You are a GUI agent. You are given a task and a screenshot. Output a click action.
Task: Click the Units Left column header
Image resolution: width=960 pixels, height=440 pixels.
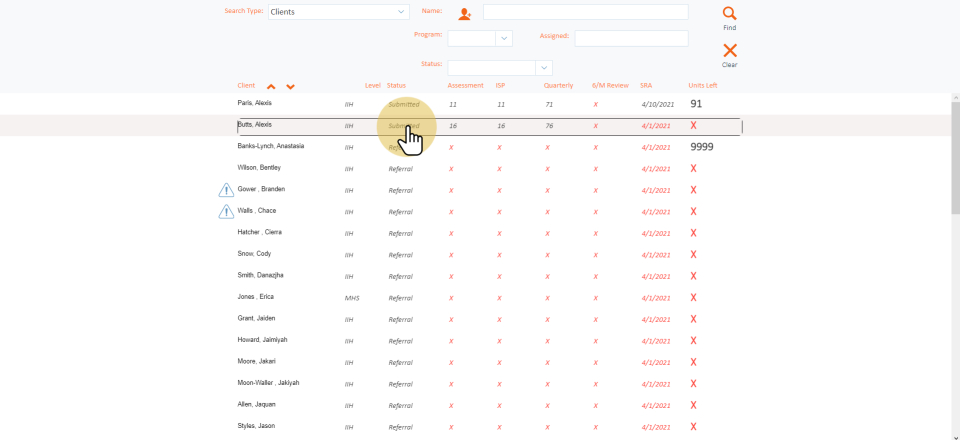pos(702,86)
